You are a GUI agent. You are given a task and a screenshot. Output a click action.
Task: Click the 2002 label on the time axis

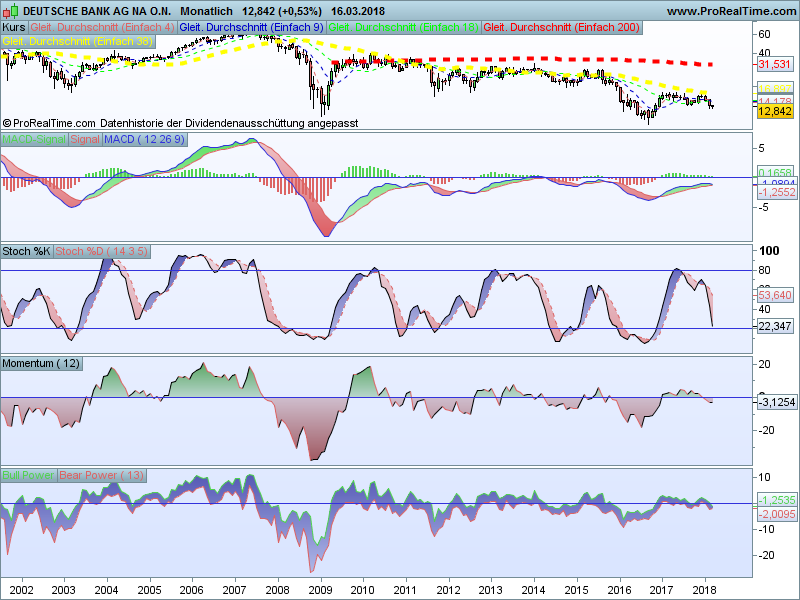tap(21, 590)
